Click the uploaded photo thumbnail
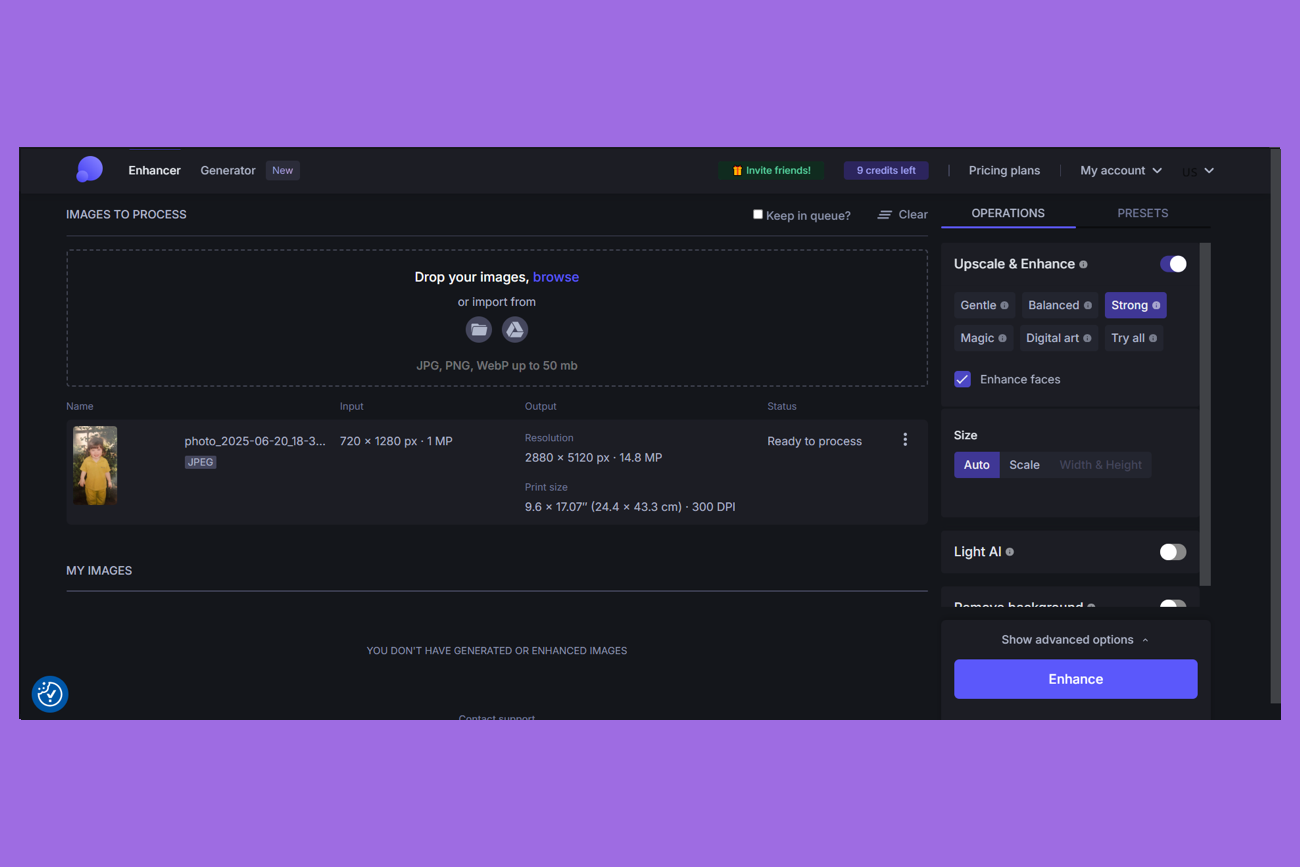This screenshot has width=1300, height=867. [95, 466]
